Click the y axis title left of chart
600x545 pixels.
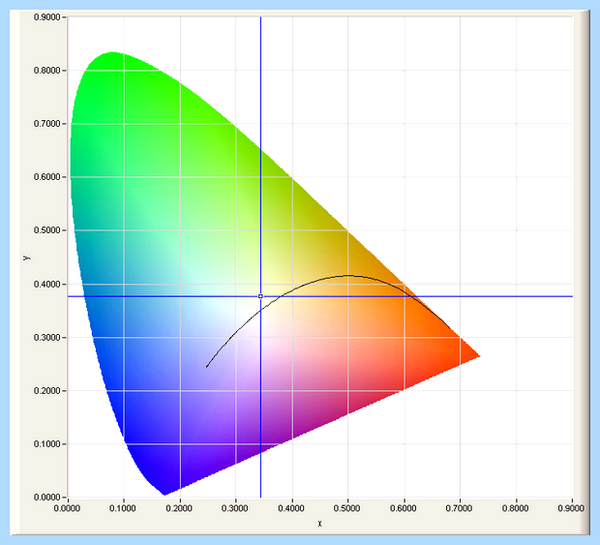tap(27, 258)
